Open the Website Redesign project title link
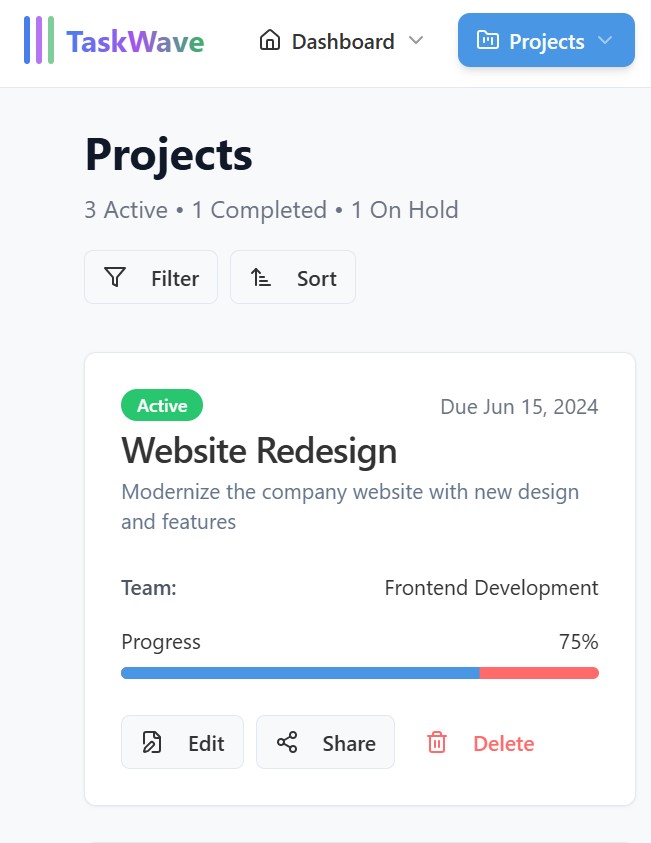Image resolution: width=651 pixels, height=843 pixels. [258, 451]
